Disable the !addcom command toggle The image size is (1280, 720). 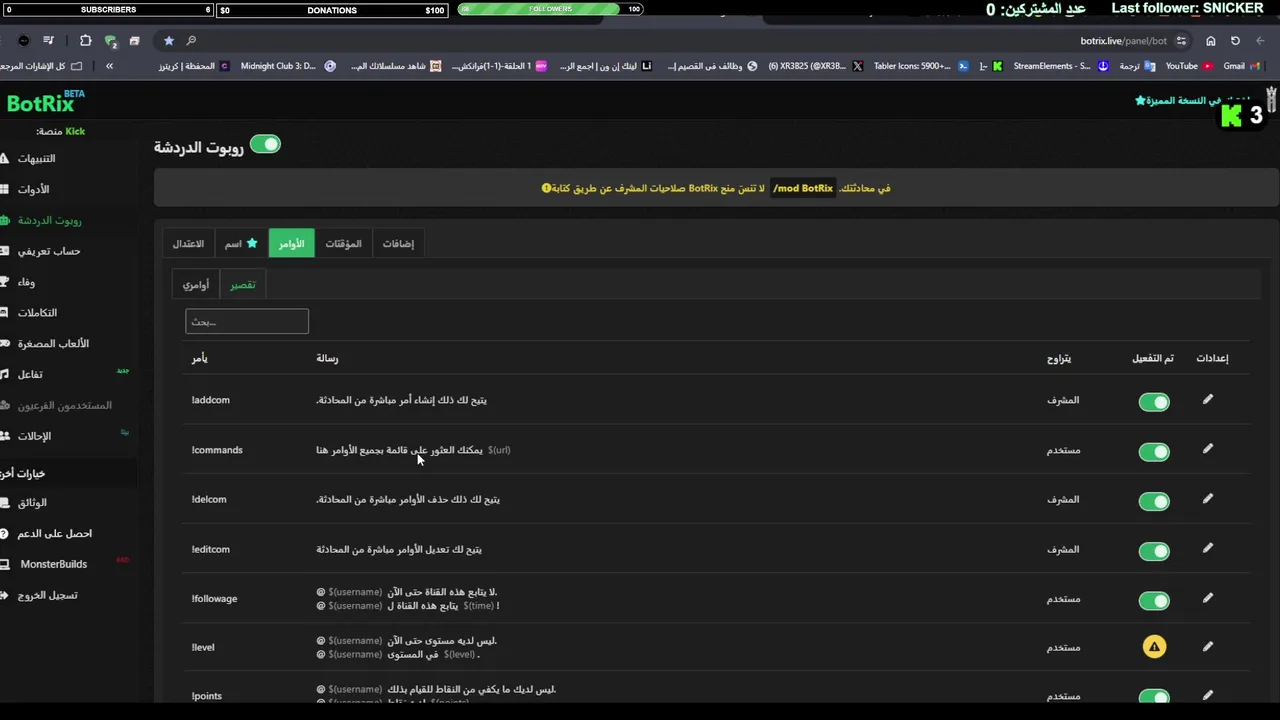click(x=1154, y=402)
